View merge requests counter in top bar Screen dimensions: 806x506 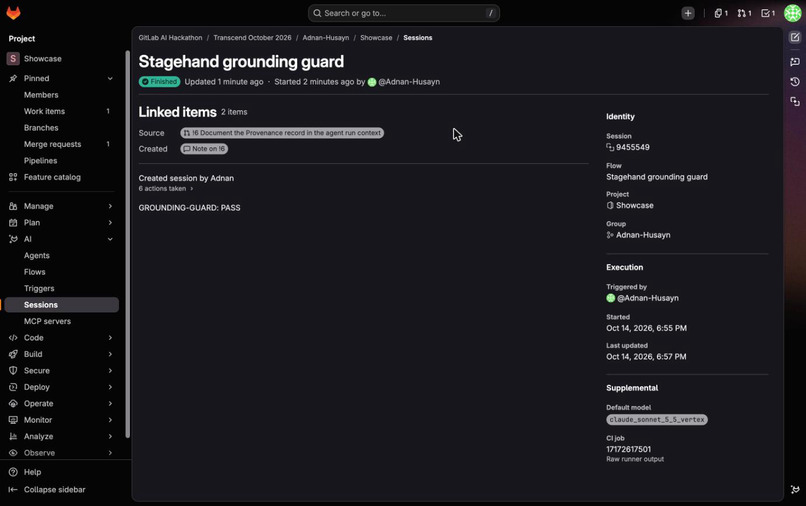(x=744, y=13)
